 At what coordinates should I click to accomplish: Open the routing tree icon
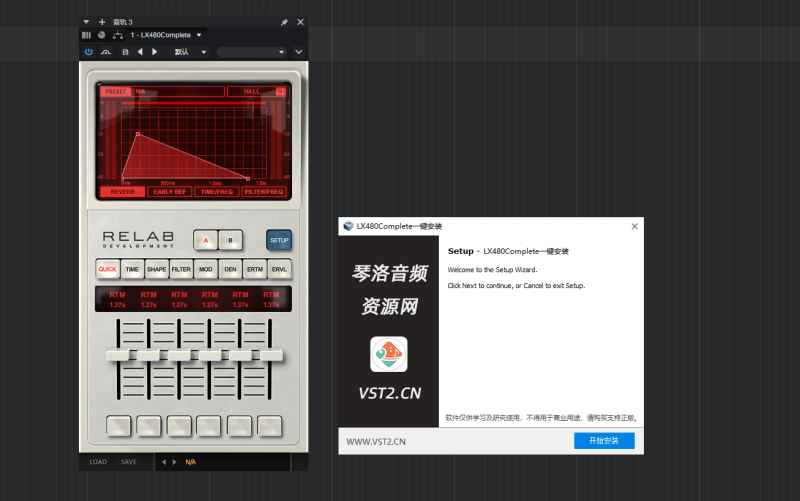tap(117, 35)
